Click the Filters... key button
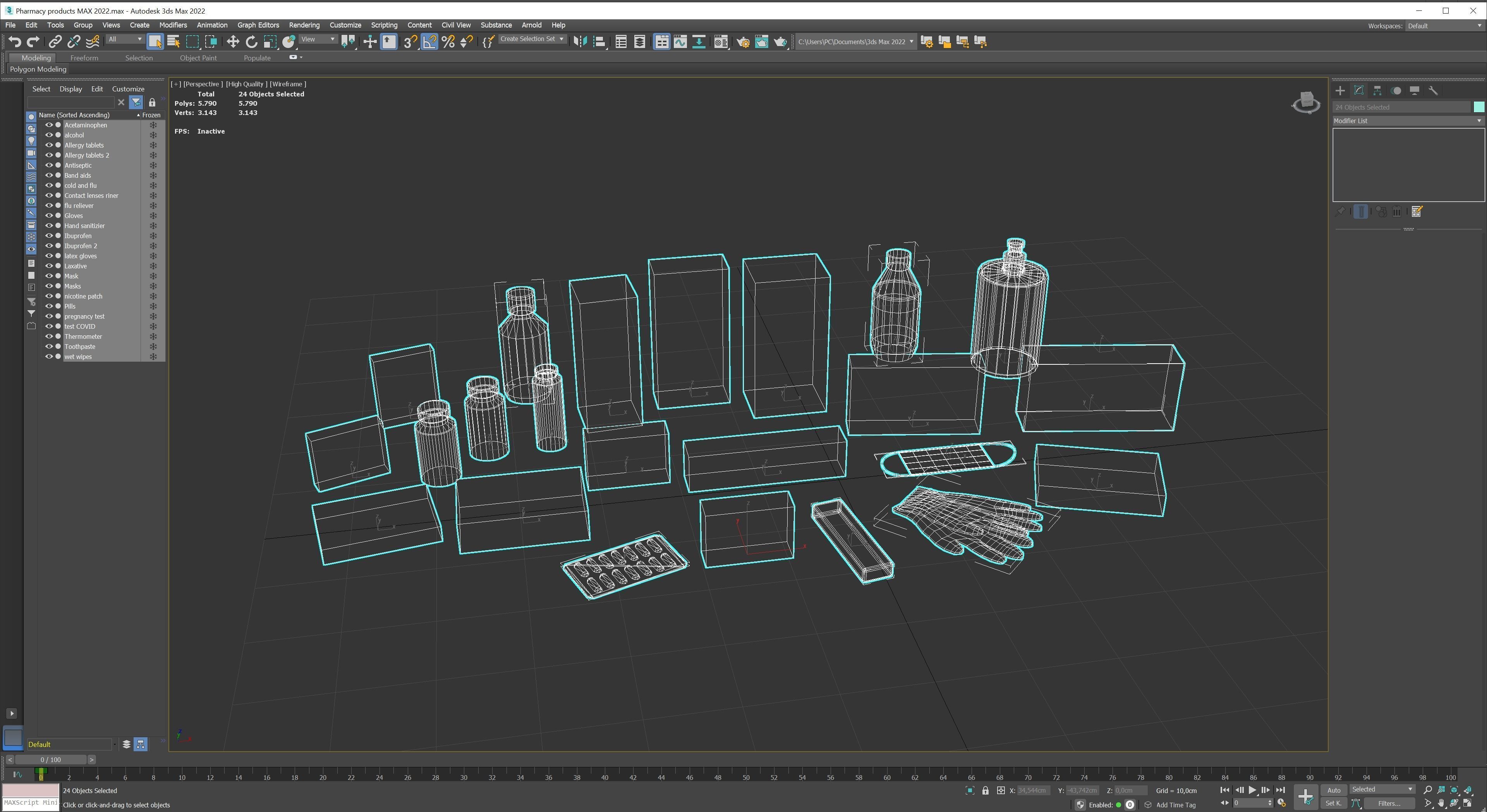The width and height of the screenshot is (1487, 812). click(x=1389, y=803)
